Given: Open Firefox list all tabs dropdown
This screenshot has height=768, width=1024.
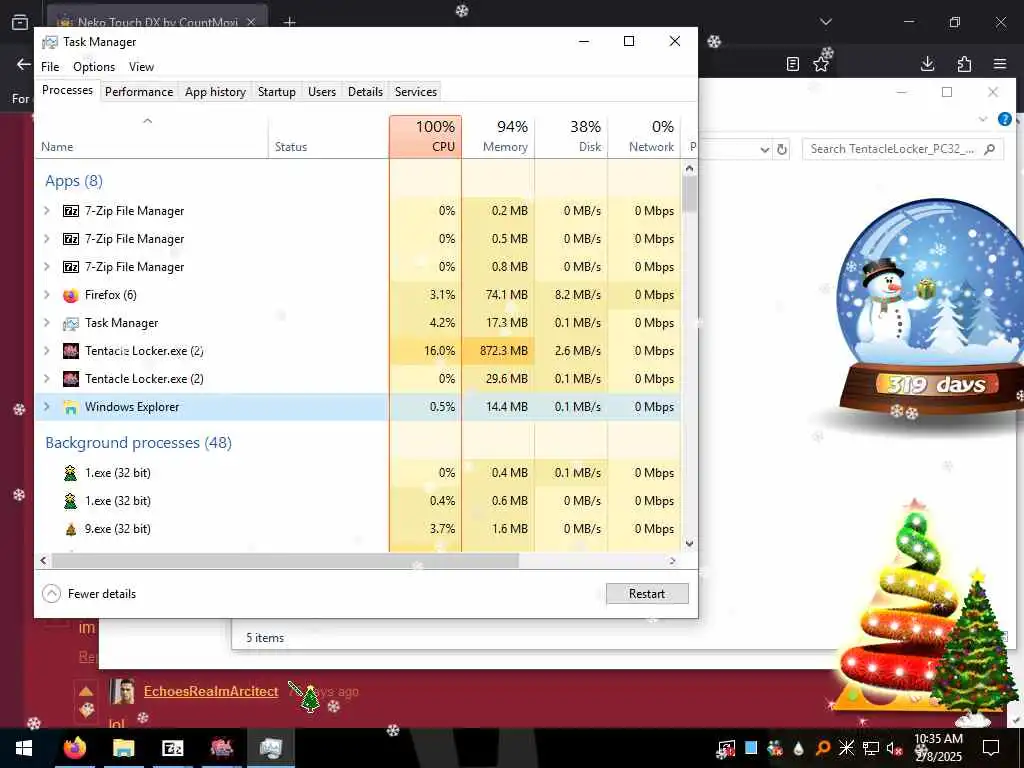Looking at the screenshot, I should tap(826, 22).
